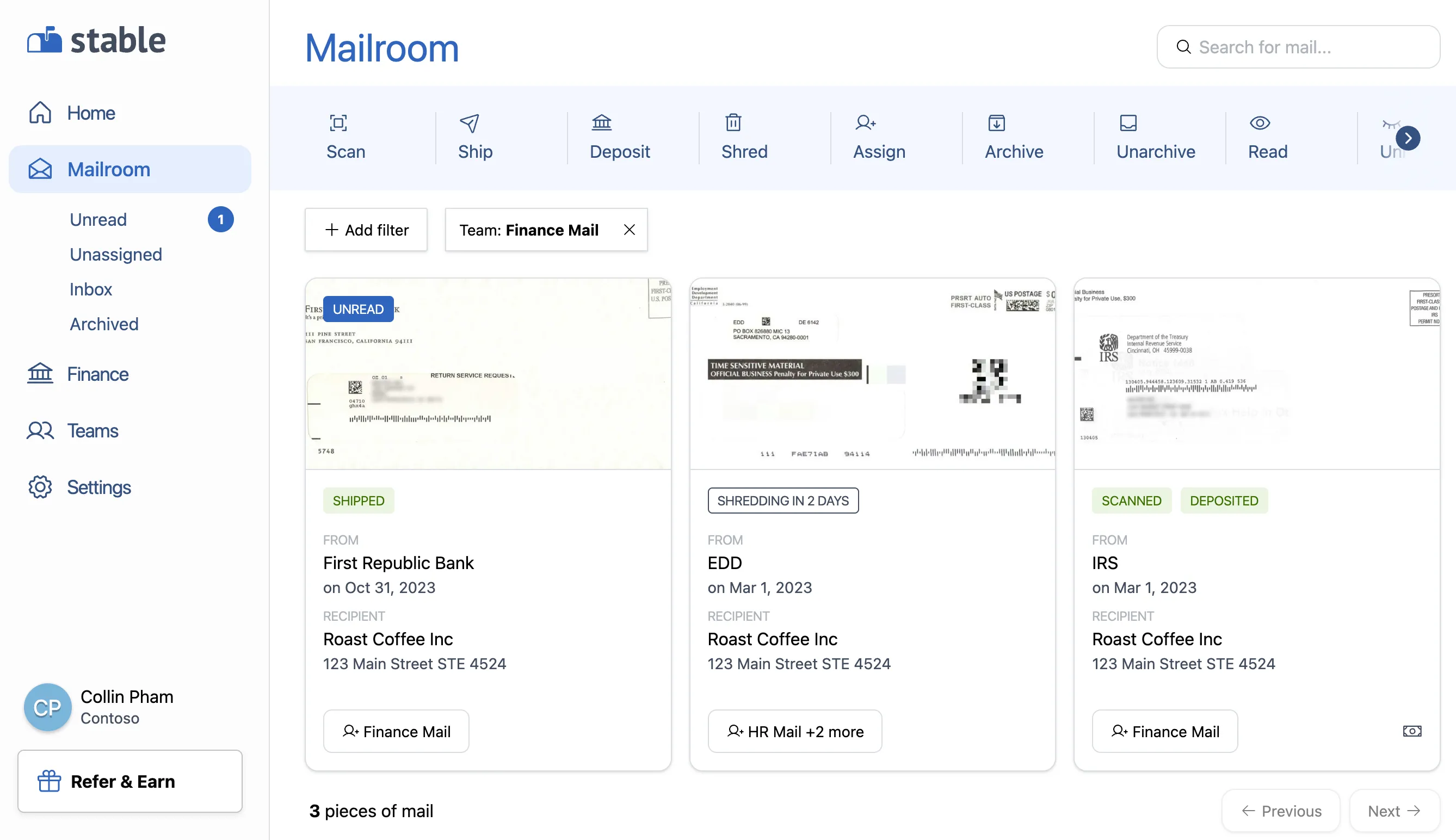Open the Unread mail folder

(x=98, y=219)
